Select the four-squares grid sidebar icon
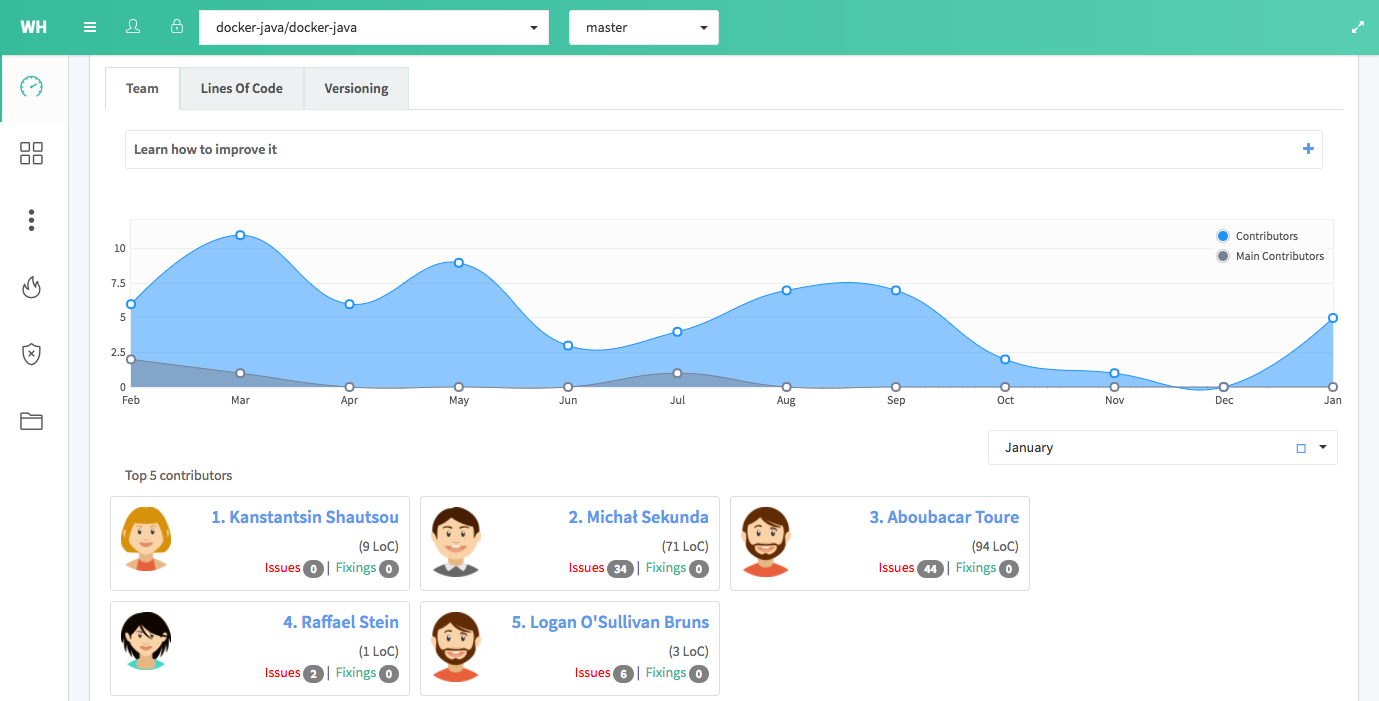 click(32, 153)
